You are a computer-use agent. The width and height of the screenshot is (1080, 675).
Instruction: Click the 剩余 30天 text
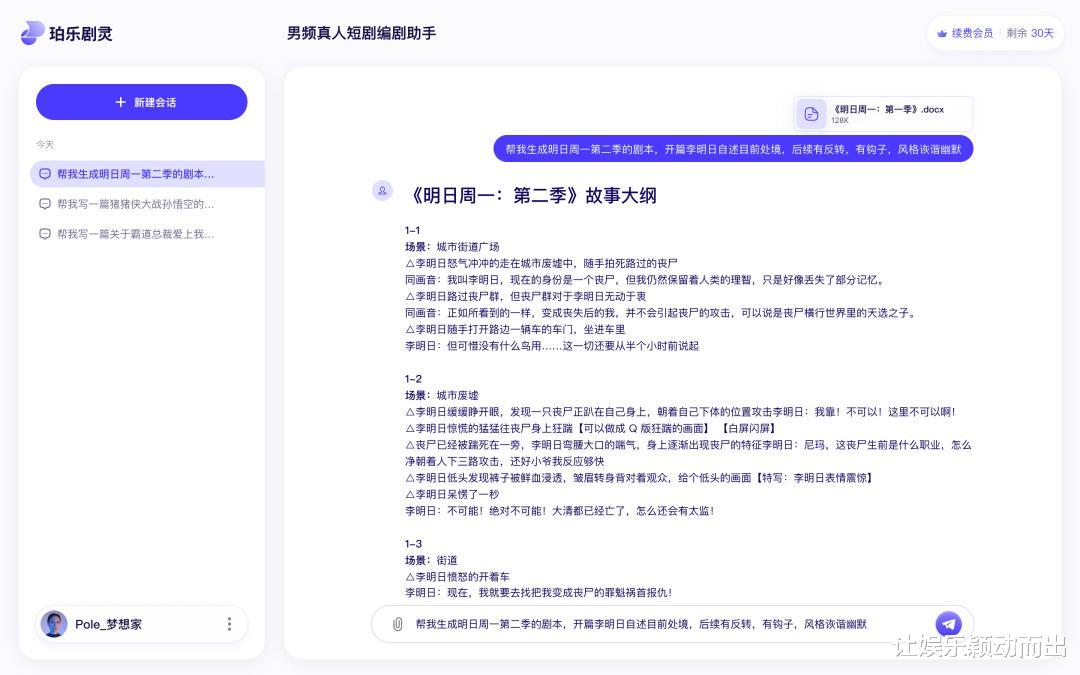coord(1030,33)
